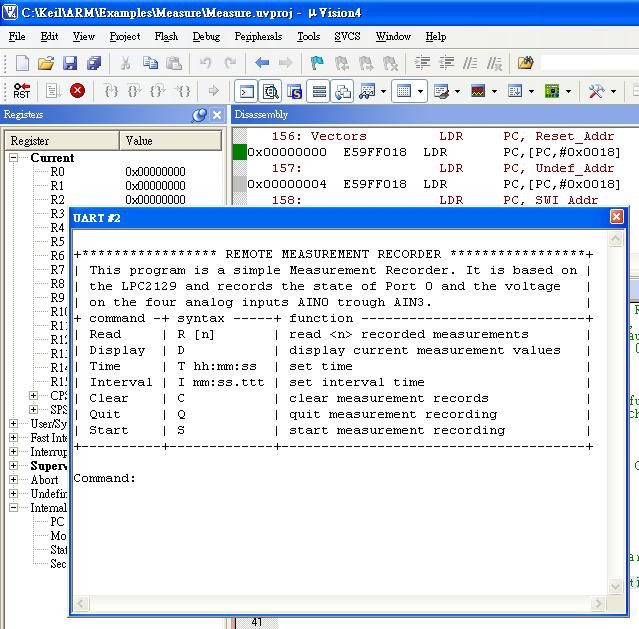
Task: Toggle the Registers window button
Action: (319, 91)
